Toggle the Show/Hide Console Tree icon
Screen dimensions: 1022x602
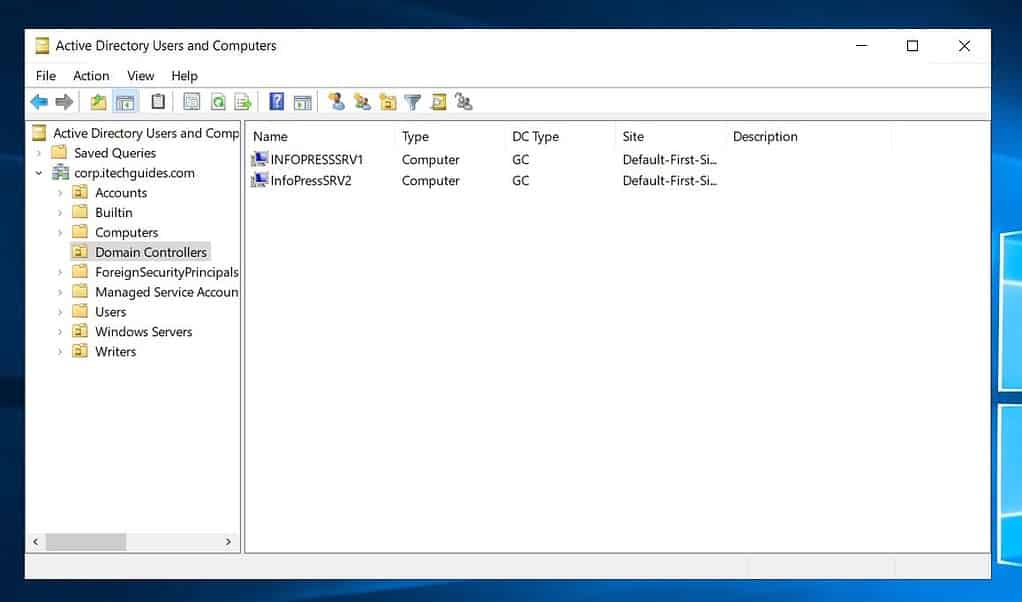tap(124, 102)
